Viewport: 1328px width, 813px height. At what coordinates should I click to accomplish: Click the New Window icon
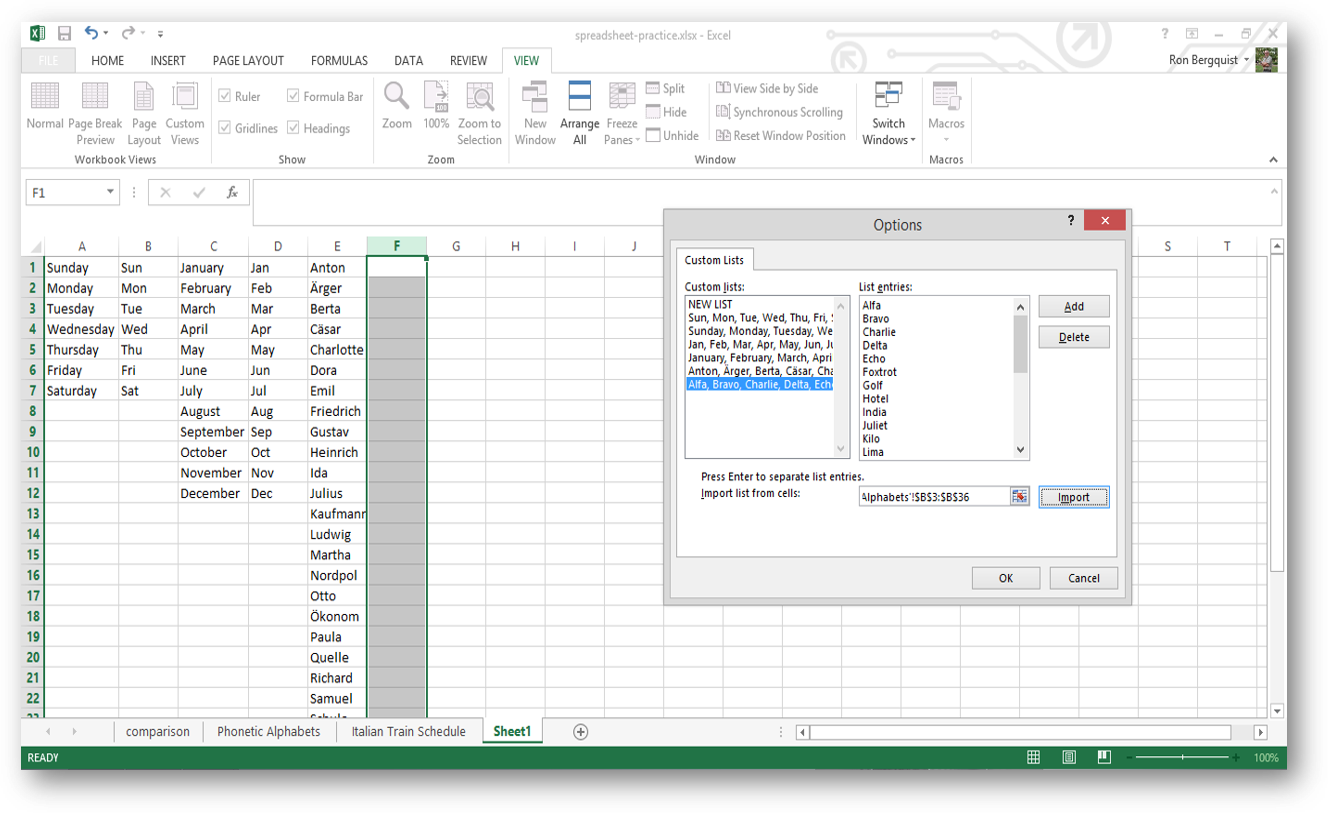click(x=535, y=98)
